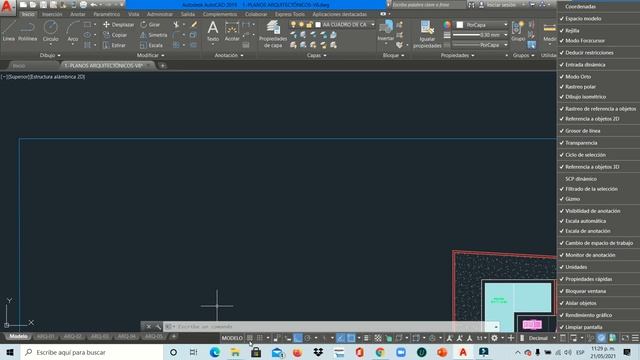Open the Paramétrico ribbon tab

coord(107,14)
